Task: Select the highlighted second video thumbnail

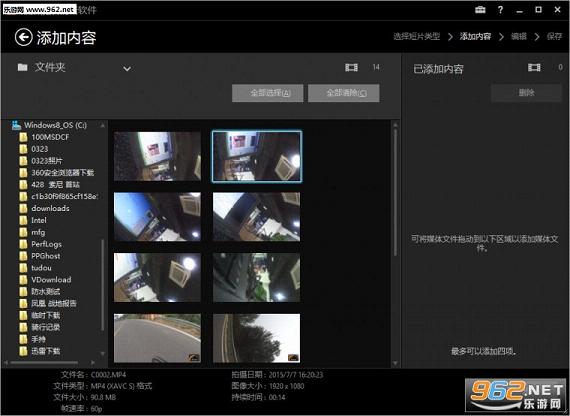Action: click(257, 156)
